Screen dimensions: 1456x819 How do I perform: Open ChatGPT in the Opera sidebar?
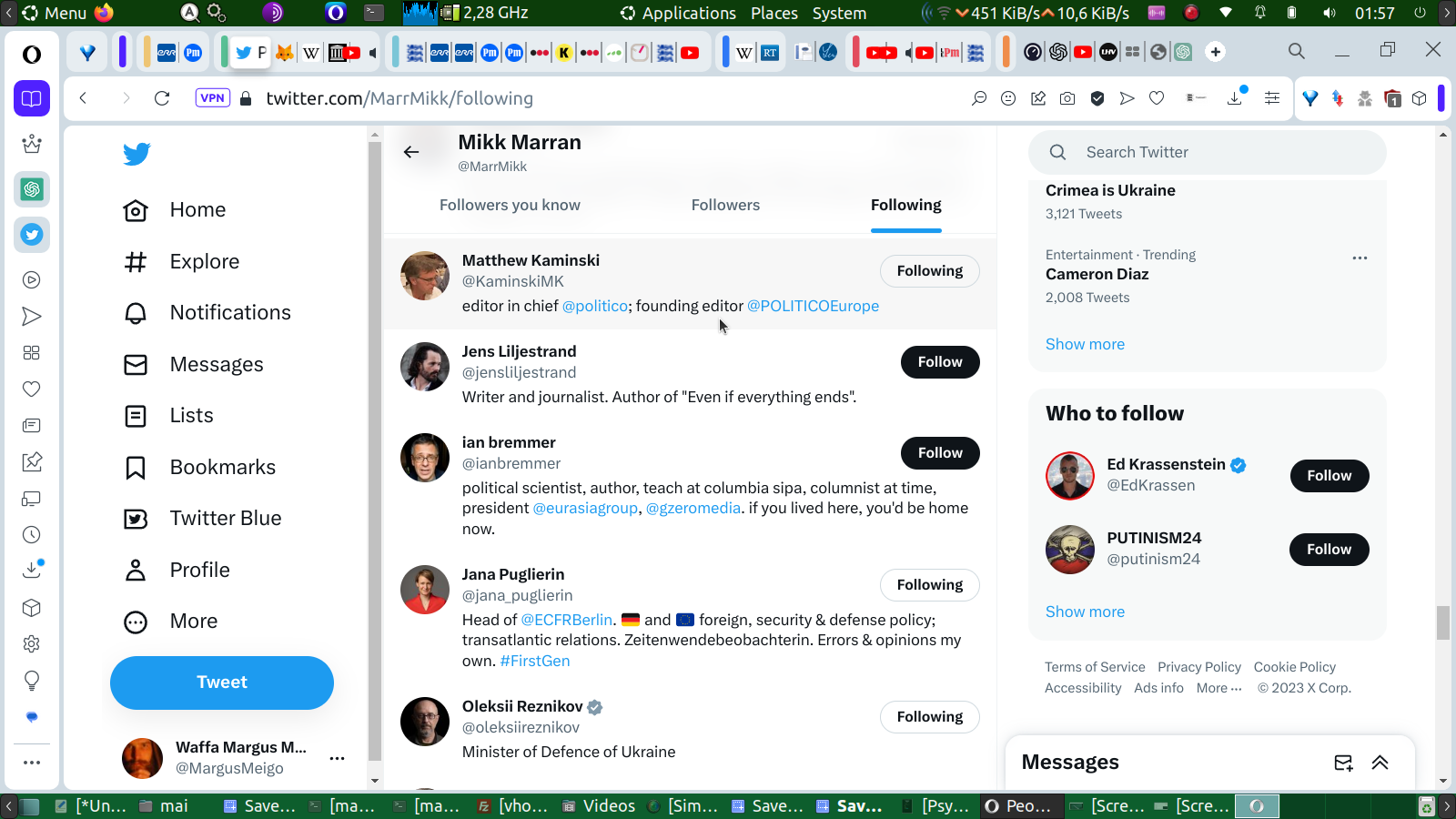32,189
